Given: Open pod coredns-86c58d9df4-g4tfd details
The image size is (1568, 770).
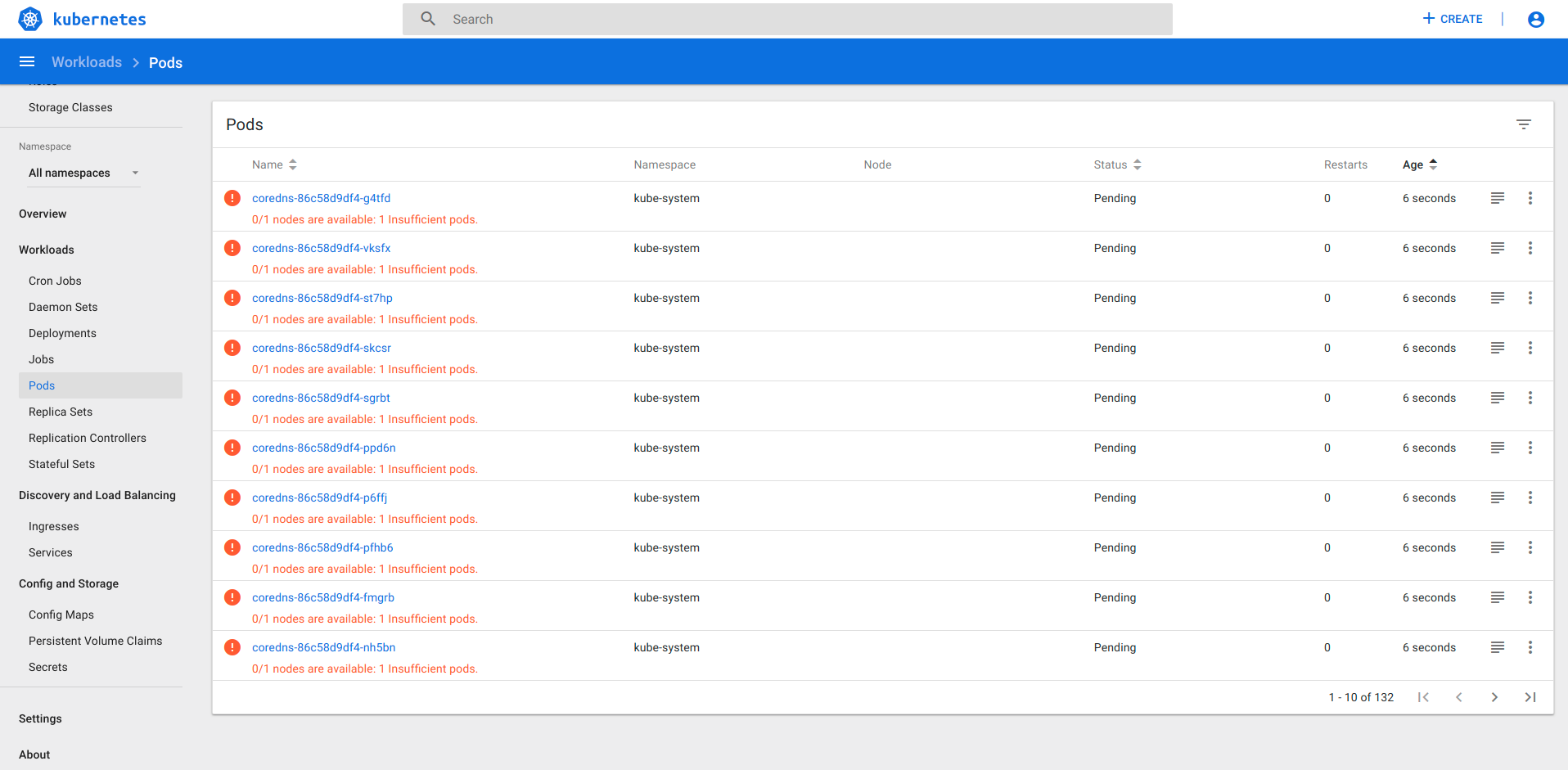Looking at the screenshot, I should click(x=321, y=198).
